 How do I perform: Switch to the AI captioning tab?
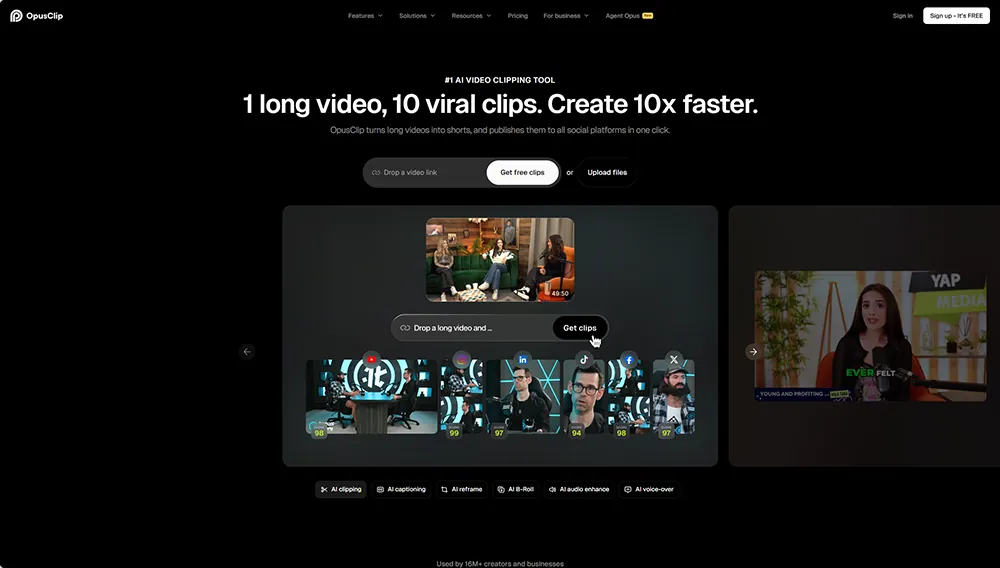[401, 490]
